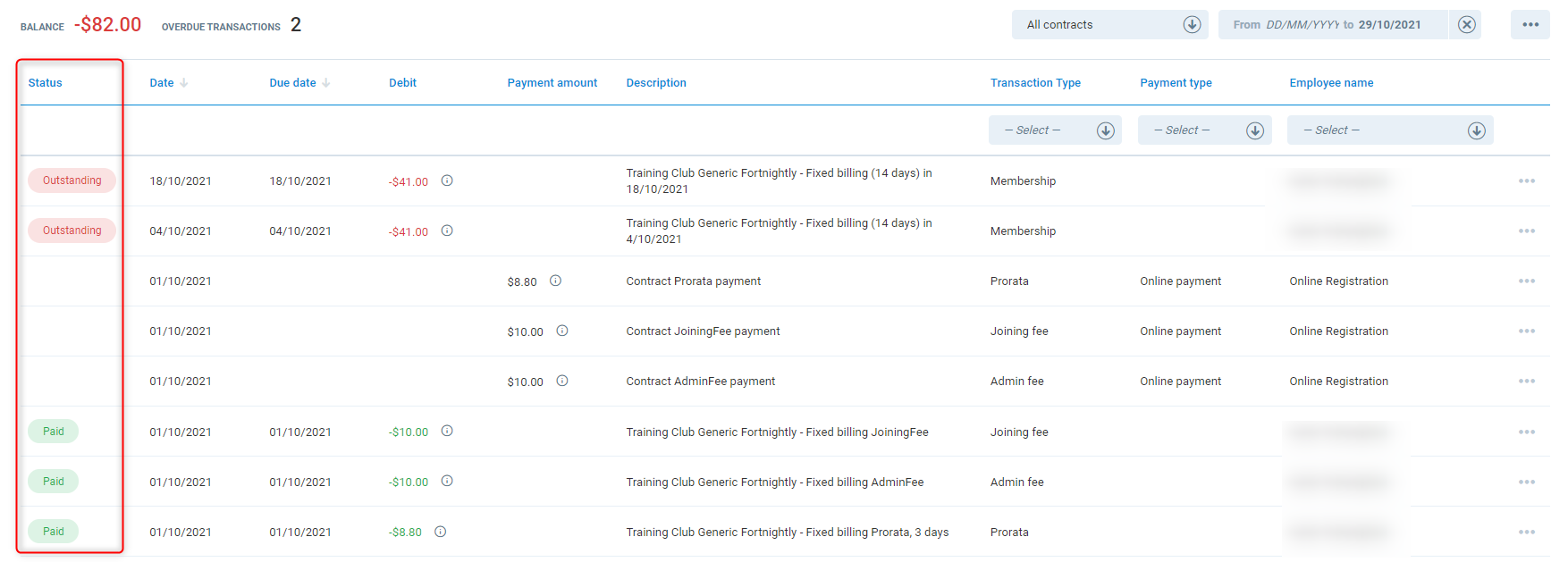Image resolution: width=1568 pixels, height=562 pixels.
Task: Click the Debit column header
Action: pyautogui.click(x=402, y=83)
